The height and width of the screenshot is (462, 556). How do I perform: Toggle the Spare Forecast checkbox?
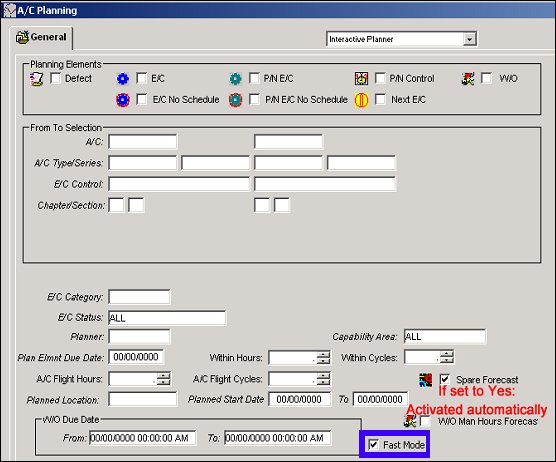coord(445,379)
